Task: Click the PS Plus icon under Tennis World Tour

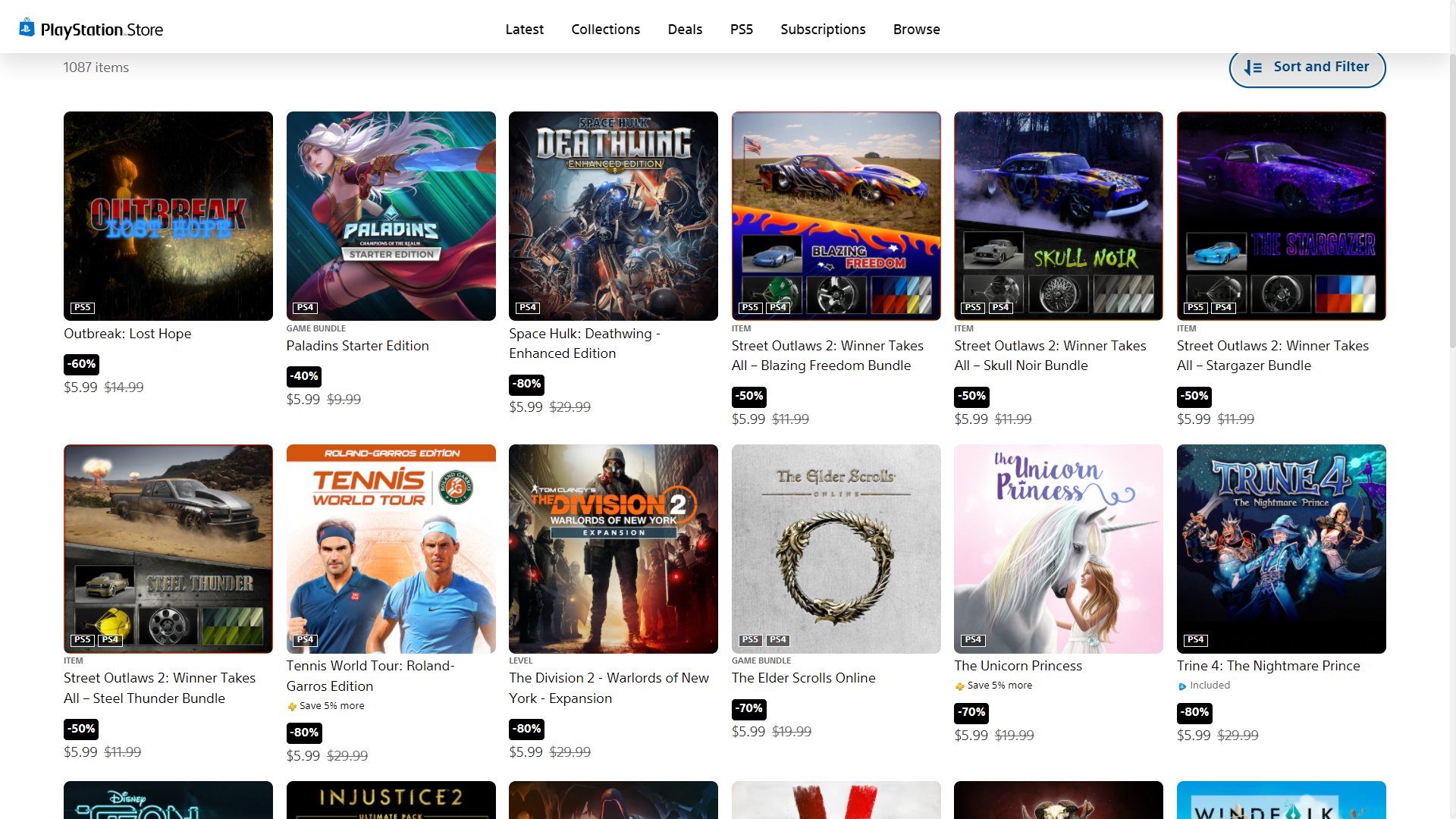Action: point(292,707)
